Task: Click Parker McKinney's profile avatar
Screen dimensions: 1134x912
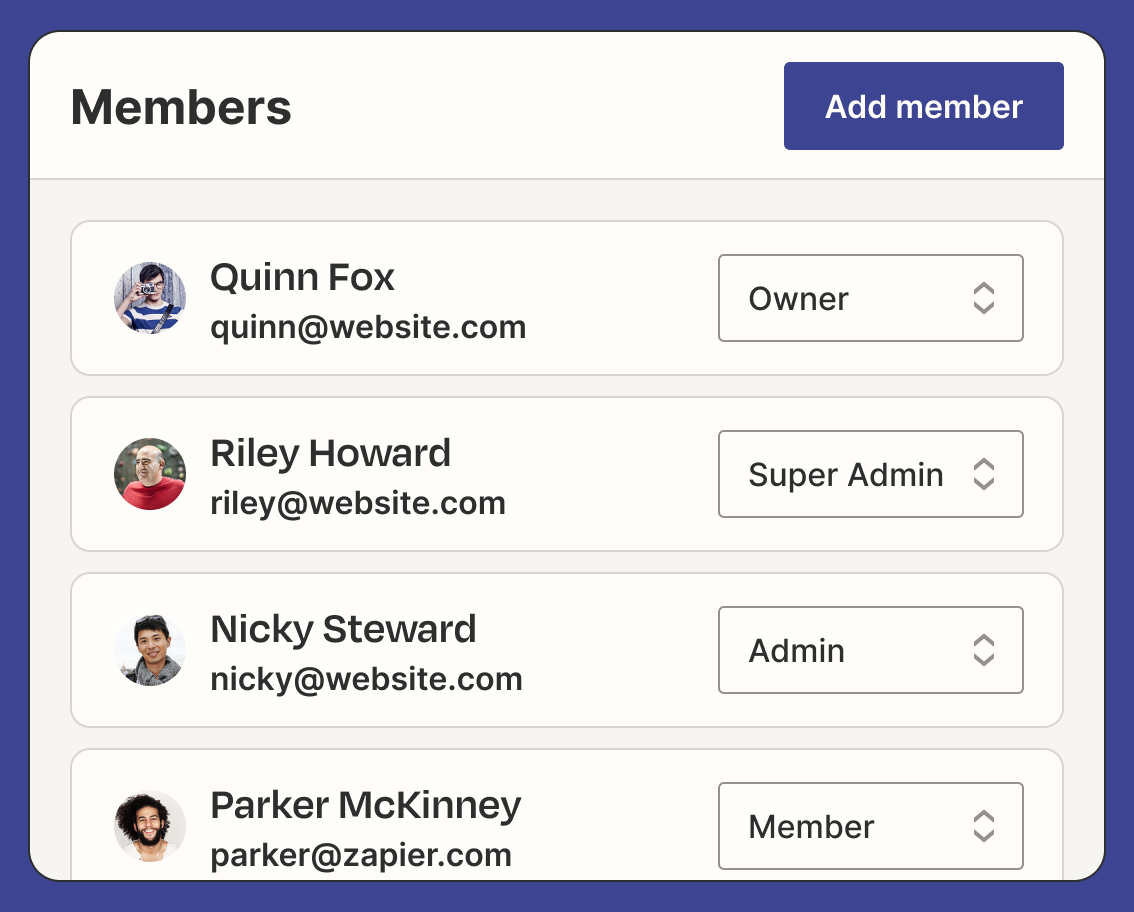Action: [150, 826]
